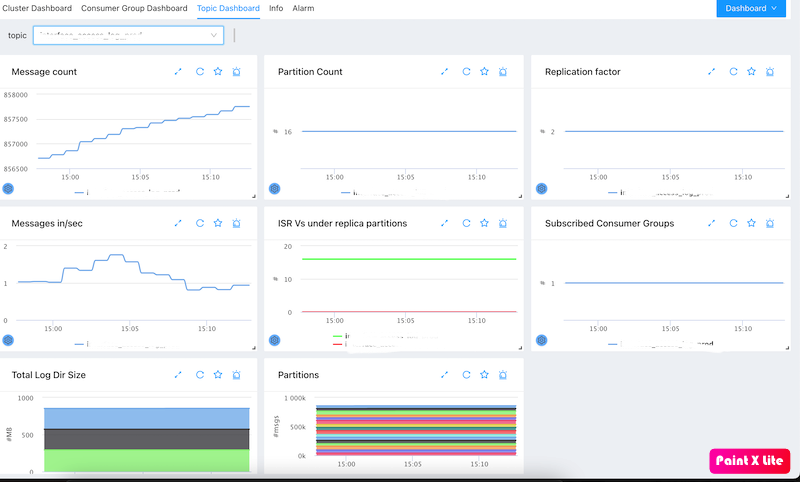
Task: Refresh the Subscribed Consumer Groups panel
Action: click(733, 223)
